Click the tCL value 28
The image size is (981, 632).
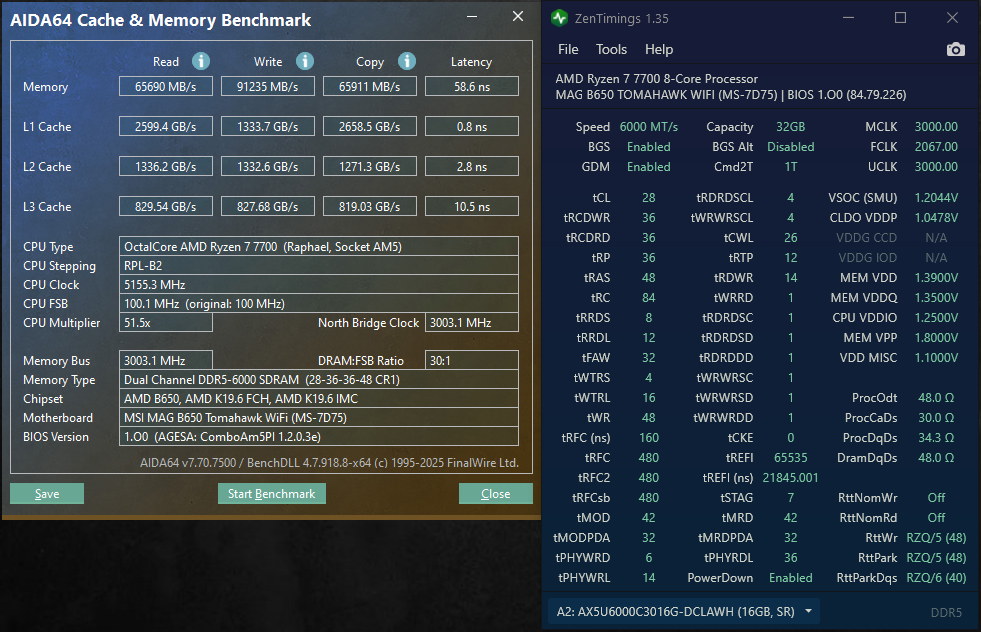[649, 198]
